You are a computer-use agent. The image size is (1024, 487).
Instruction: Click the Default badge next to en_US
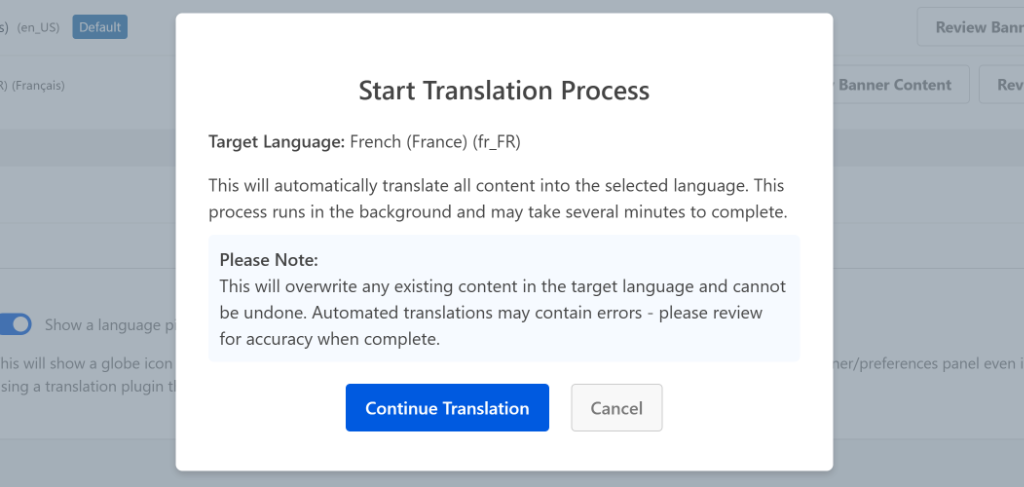100,27
